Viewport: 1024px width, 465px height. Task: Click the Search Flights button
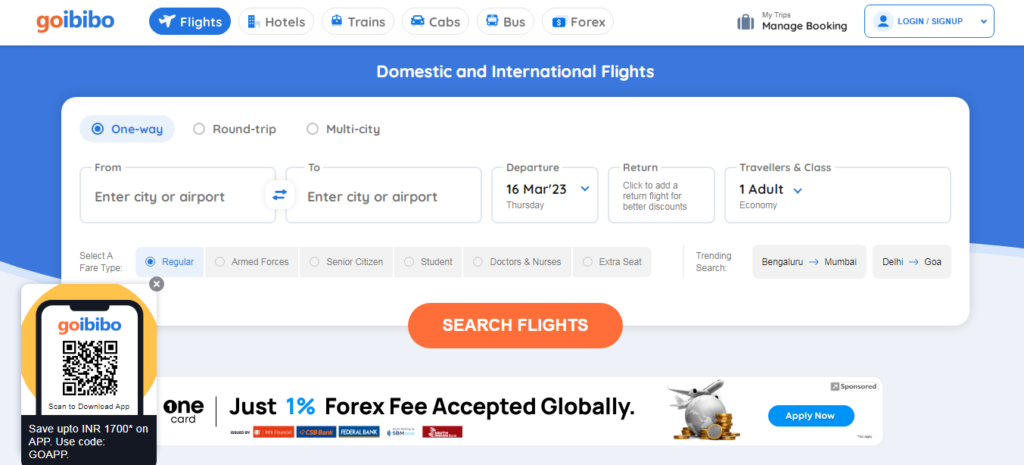pyautogui.click(x=515, y=325)
